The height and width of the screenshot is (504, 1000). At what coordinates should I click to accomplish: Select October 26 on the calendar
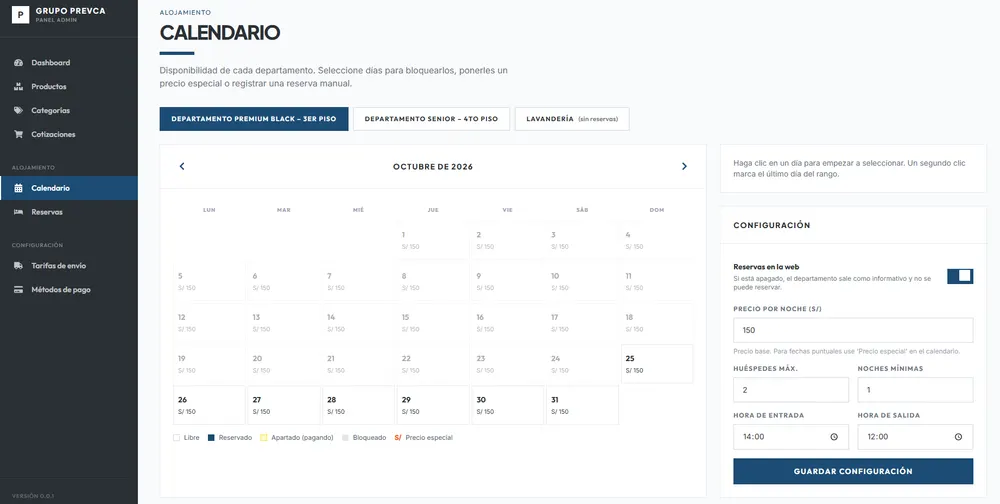click(x=209, y=405)
